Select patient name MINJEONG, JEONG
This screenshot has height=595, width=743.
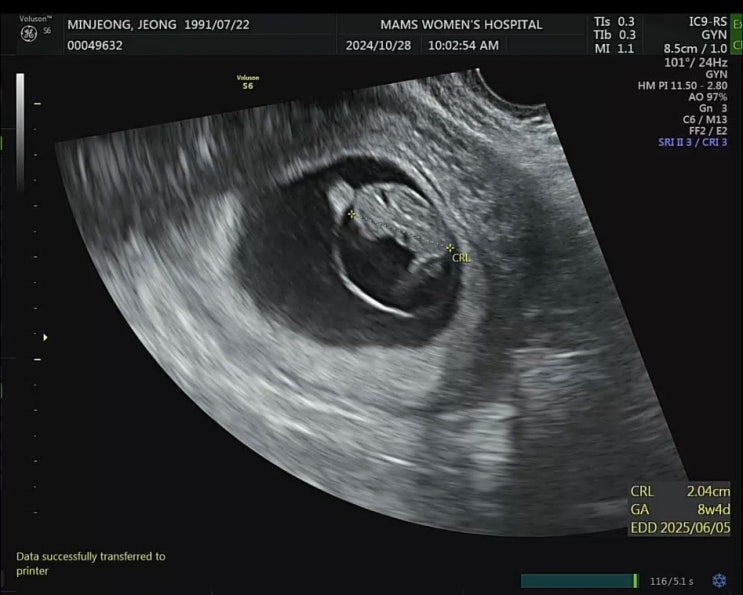[122, 25]
